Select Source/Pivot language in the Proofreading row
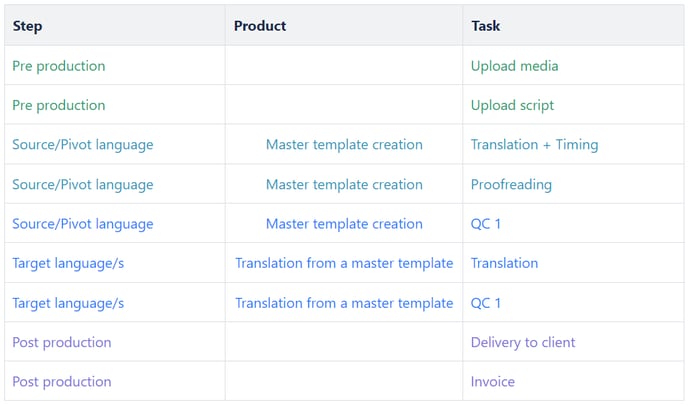The image size is (688, 405). (83, 184)
